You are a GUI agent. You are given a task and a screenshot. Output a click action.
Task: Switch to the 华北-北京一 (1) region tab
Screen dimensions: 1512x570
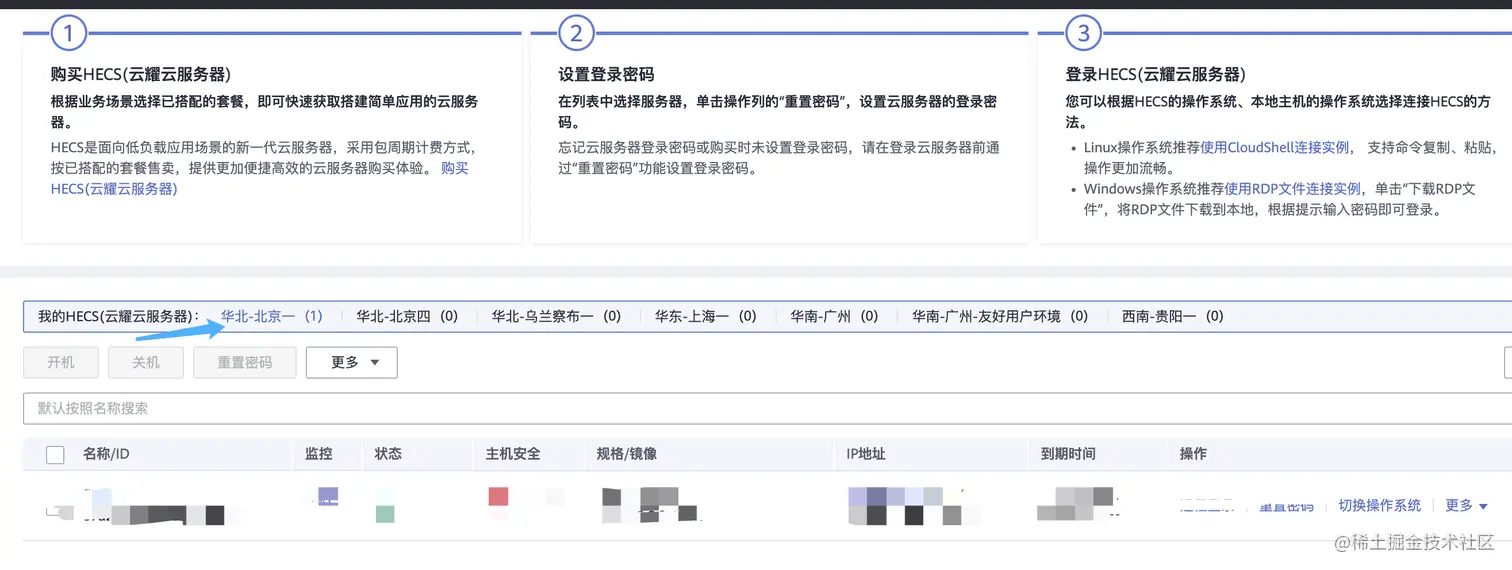coord(272,316)
